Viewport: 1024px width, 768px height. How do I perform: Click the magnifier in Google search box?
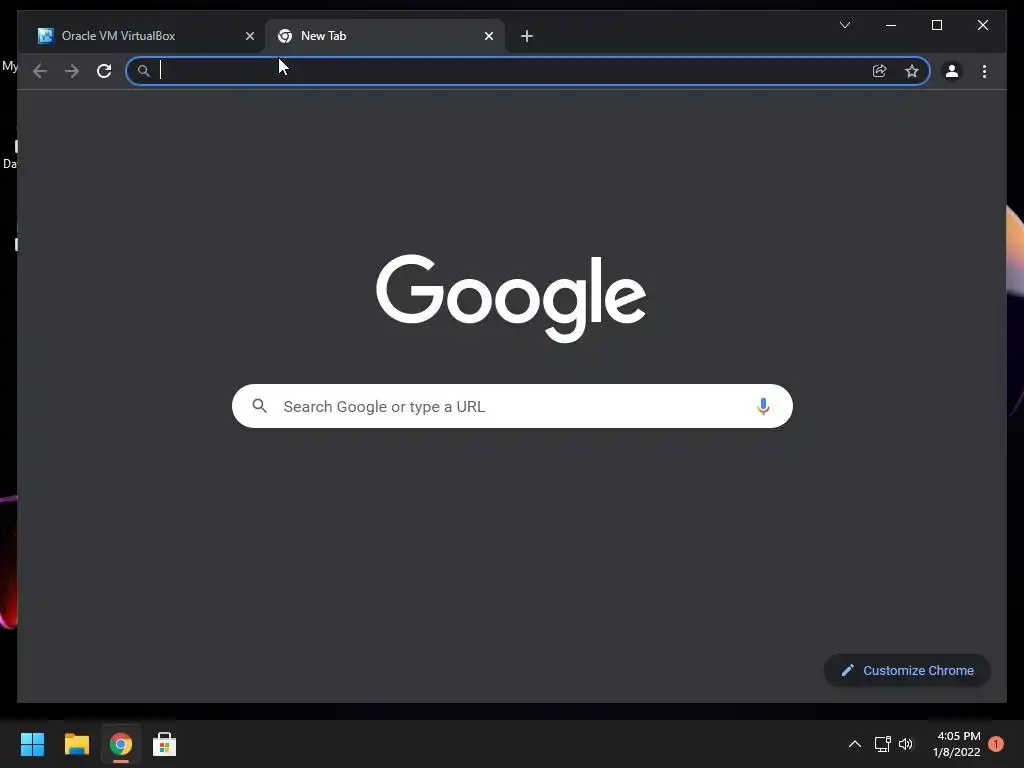coord(259,406)
